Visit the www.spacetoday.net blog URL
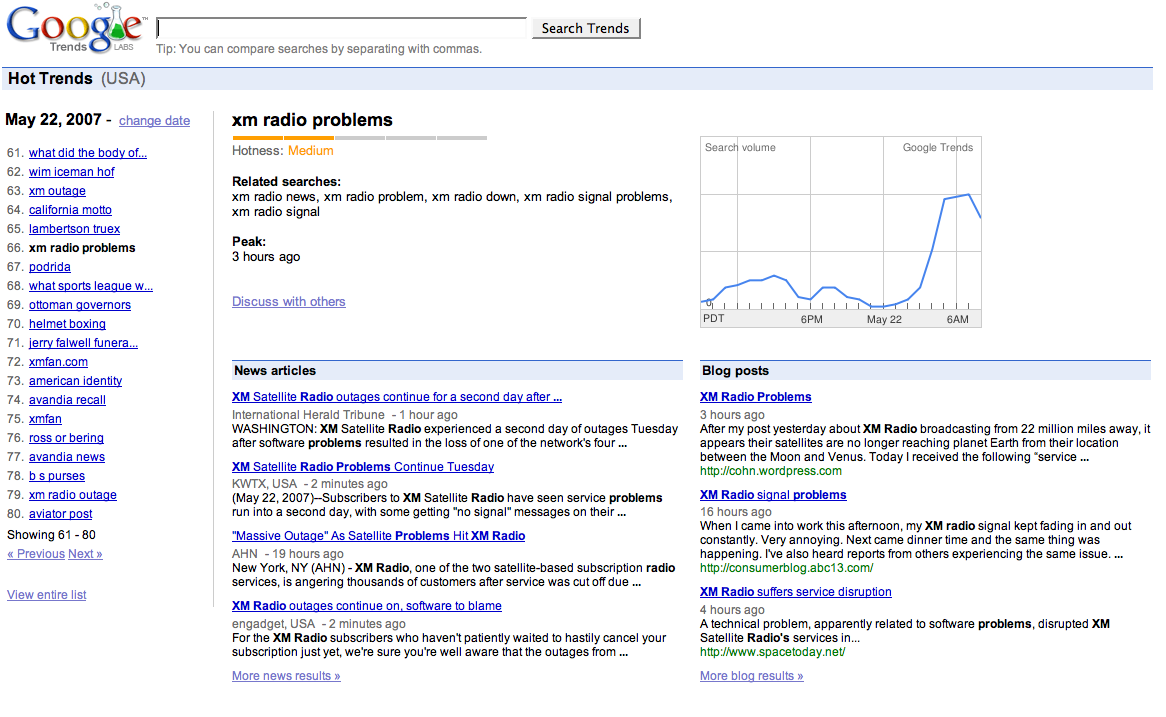1166x717 pixels. [x=772, y=652]
